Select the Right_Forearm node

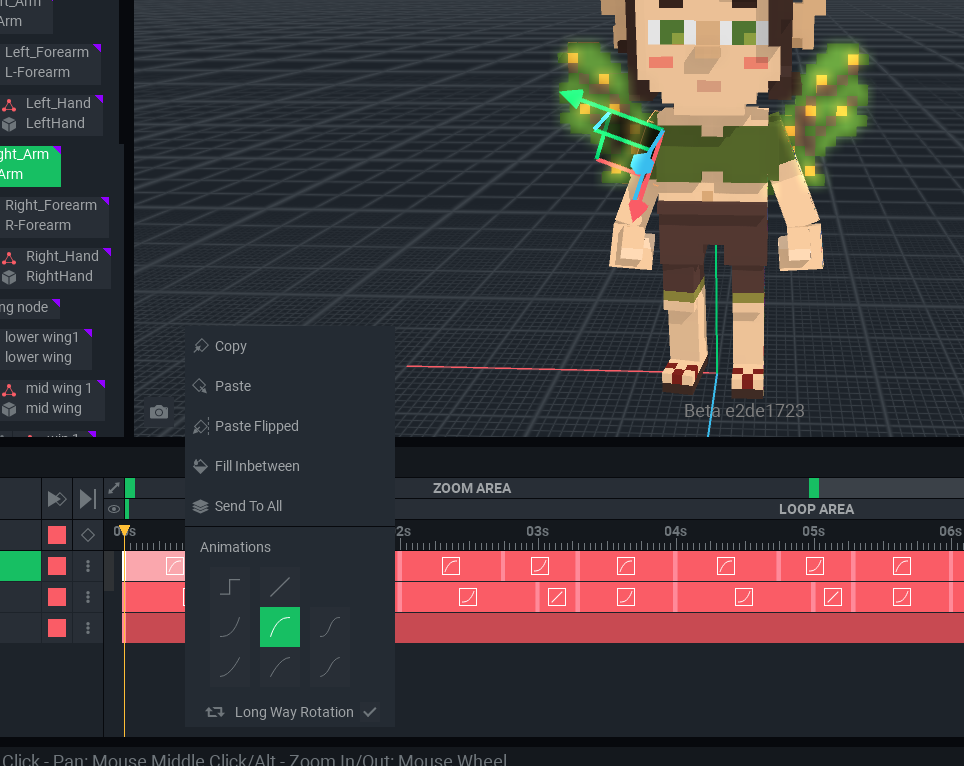54,215
